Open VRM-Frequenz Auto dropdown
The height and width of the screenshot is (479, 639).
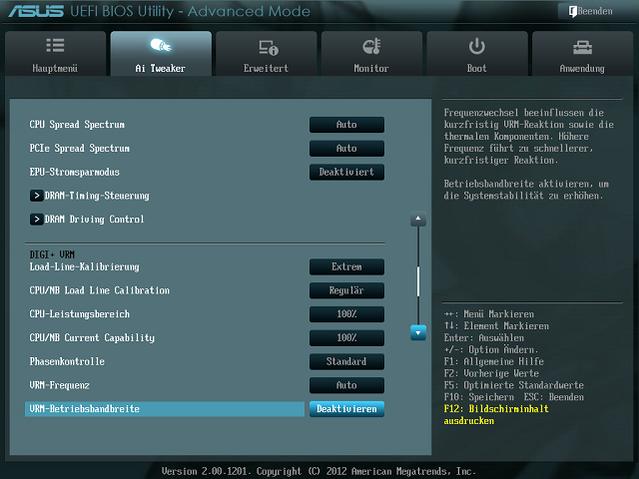pos(347,385)
